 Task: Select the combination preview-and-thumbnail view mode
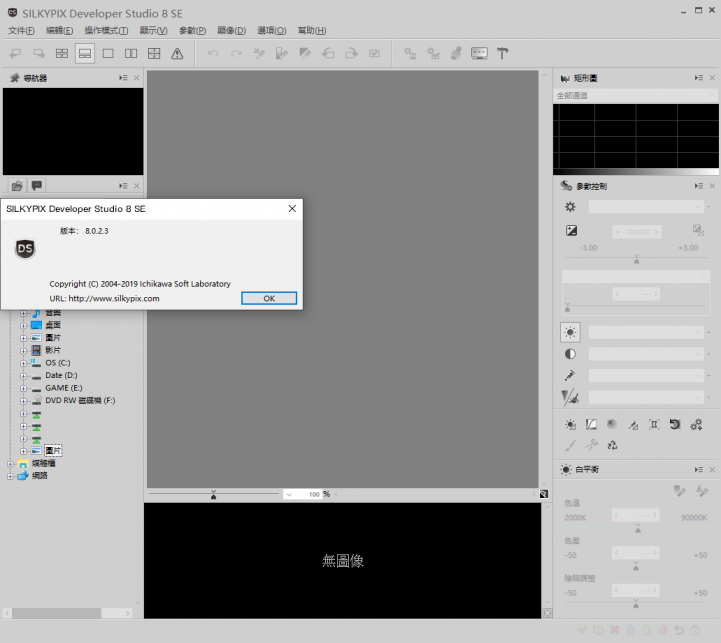point(85,53)
